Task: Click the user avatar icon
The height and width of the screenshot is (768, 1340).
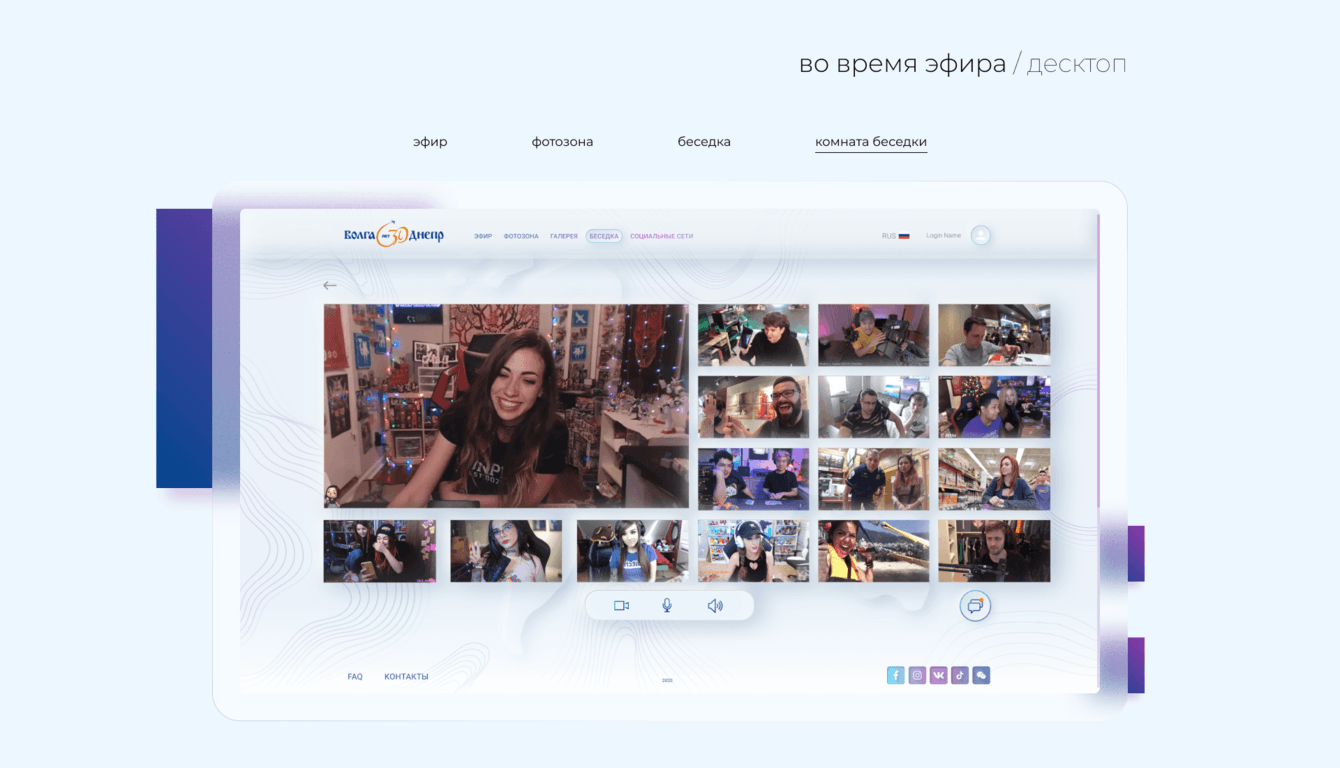Action: point(981,236)
